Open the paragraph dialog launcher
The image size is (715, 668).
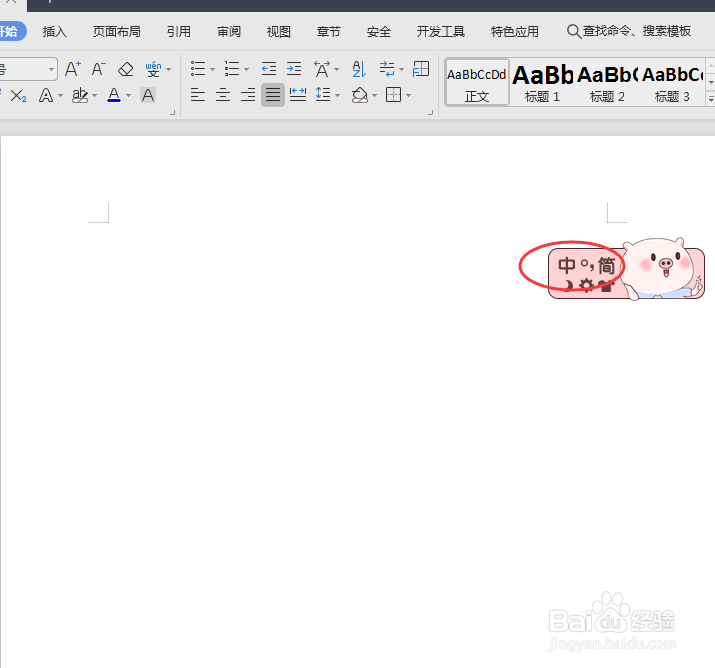[x=430, y=112]
